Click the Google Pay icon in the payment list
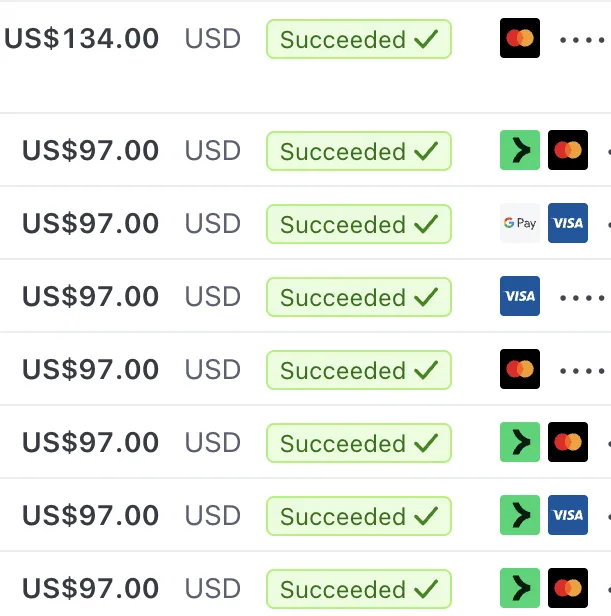 point(519,223)
